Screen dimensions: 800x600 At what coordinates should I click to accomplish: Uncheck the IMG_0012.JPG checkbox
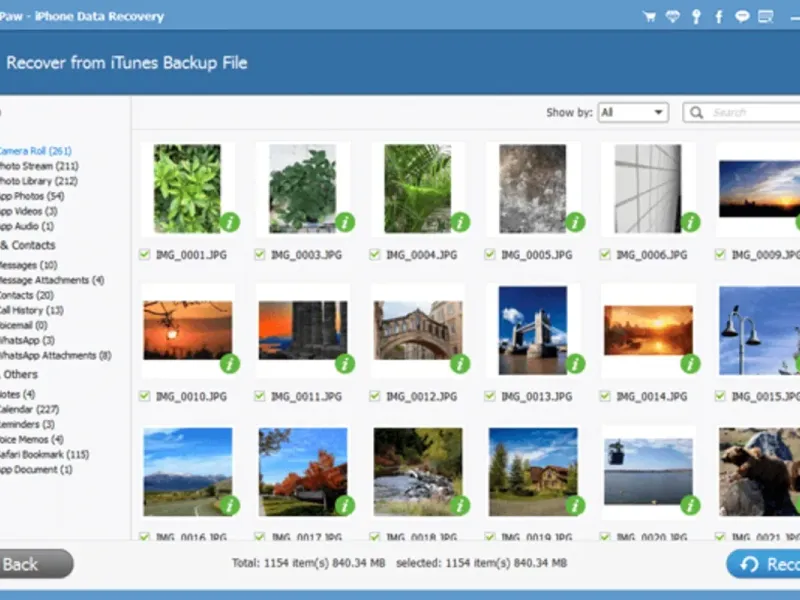(x=375, y=396)
